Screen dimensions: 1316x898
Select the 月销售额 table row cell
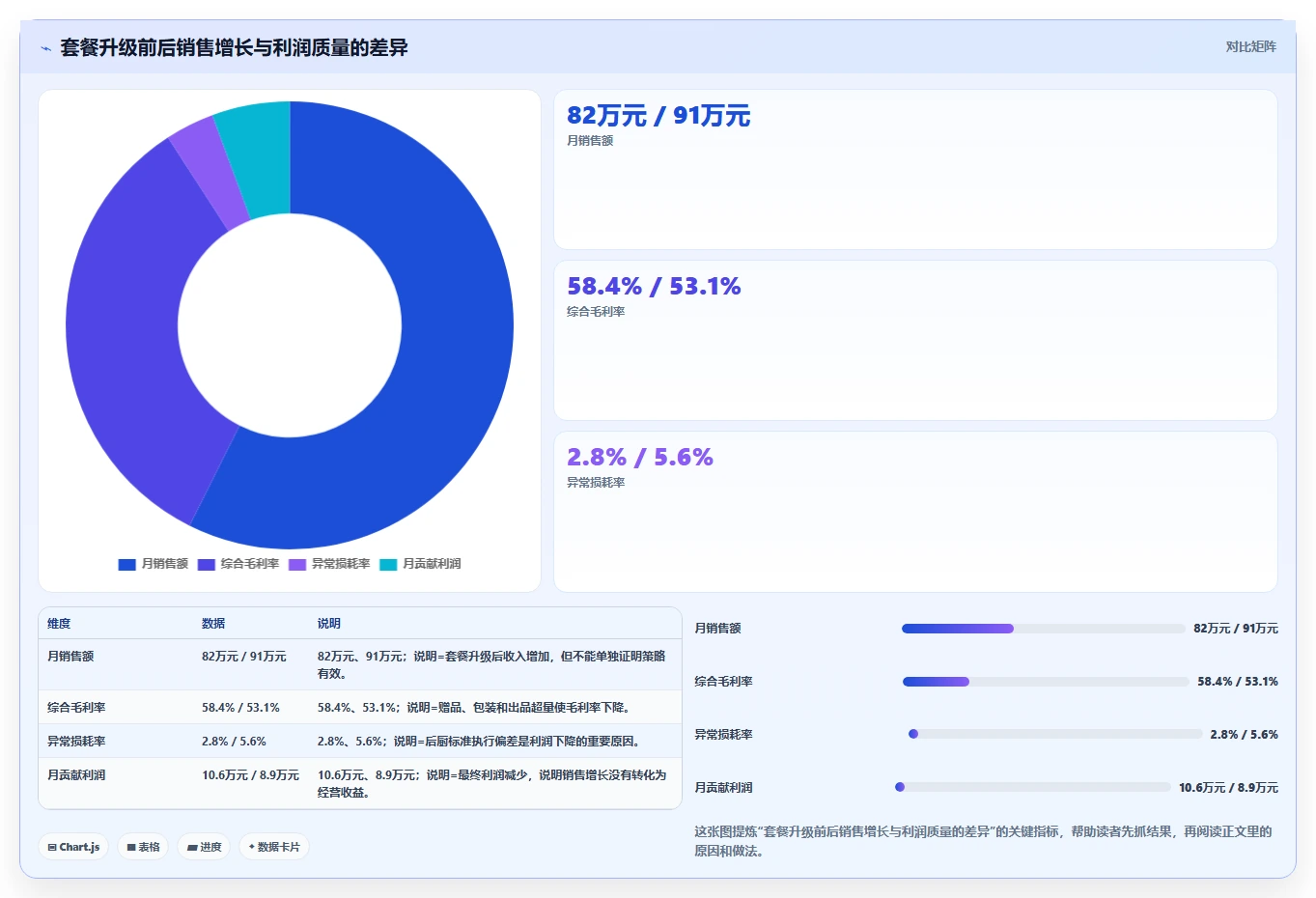(x=70, y=657)
